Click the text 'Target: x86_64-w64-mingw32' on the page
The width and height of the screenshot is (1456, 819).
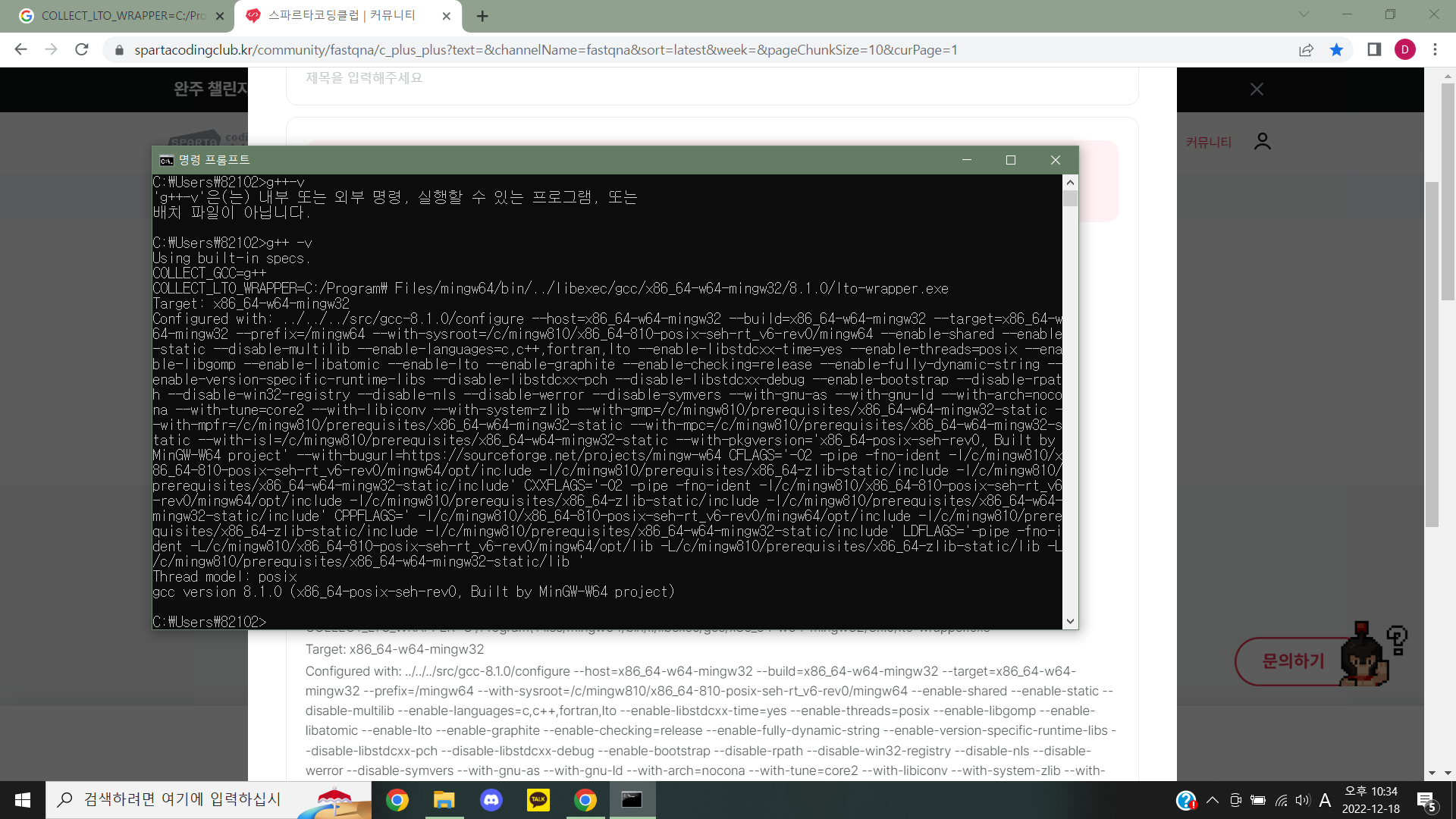pos(394,649)
